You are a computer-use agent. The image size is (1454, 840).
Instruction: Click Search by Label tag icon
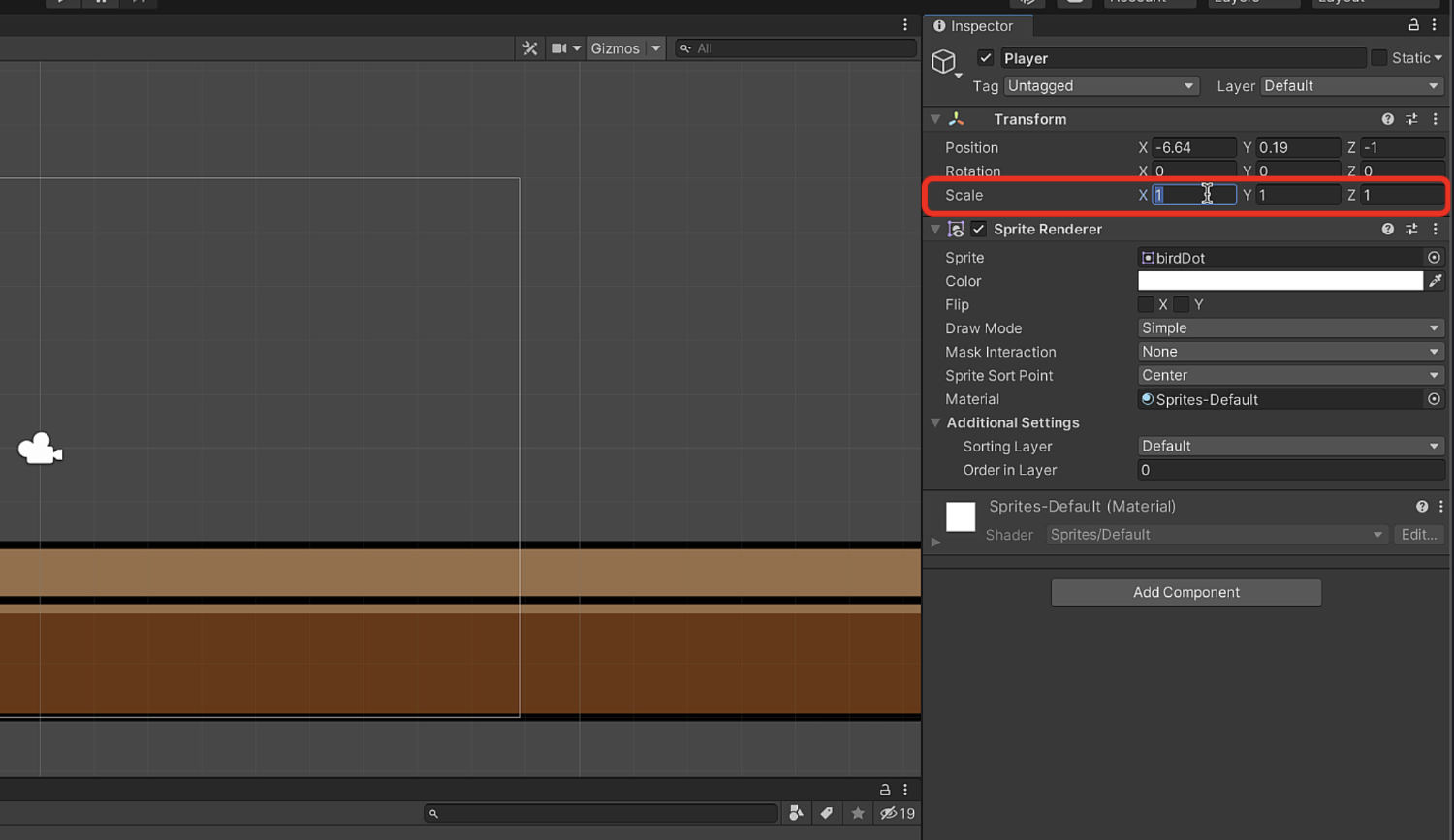827,813
